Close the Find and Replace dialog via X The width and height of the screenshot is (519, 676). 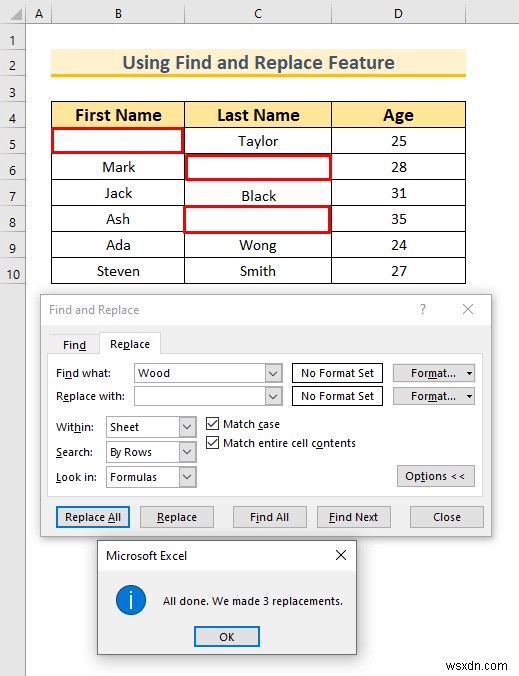pos(468,309)
